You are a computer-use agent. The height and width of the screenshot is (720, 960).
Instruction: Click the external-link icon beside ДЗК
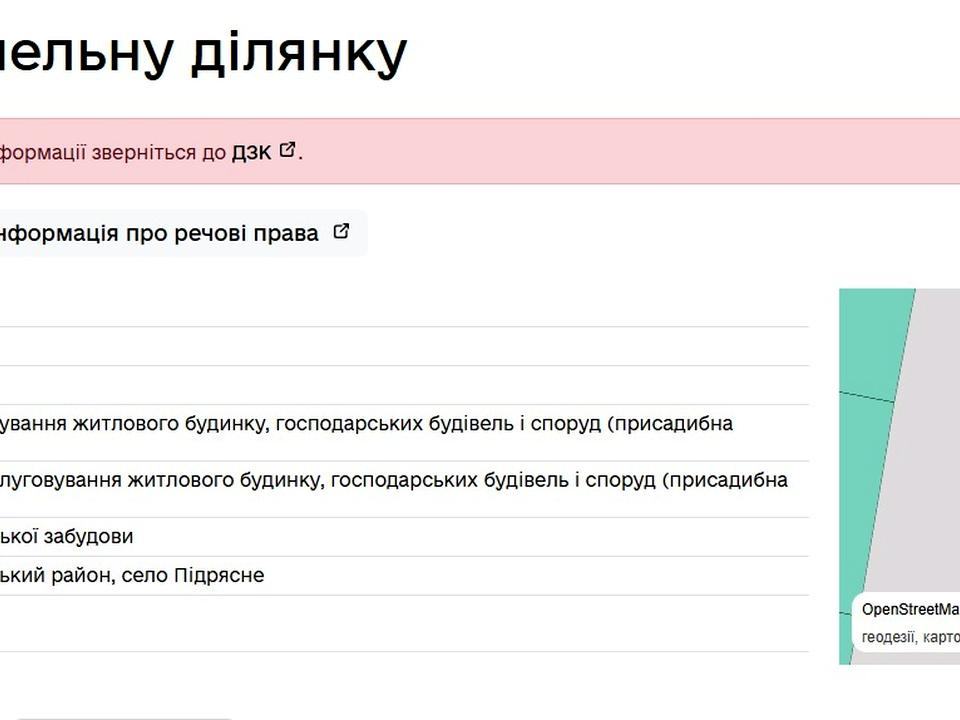point(288,150)
